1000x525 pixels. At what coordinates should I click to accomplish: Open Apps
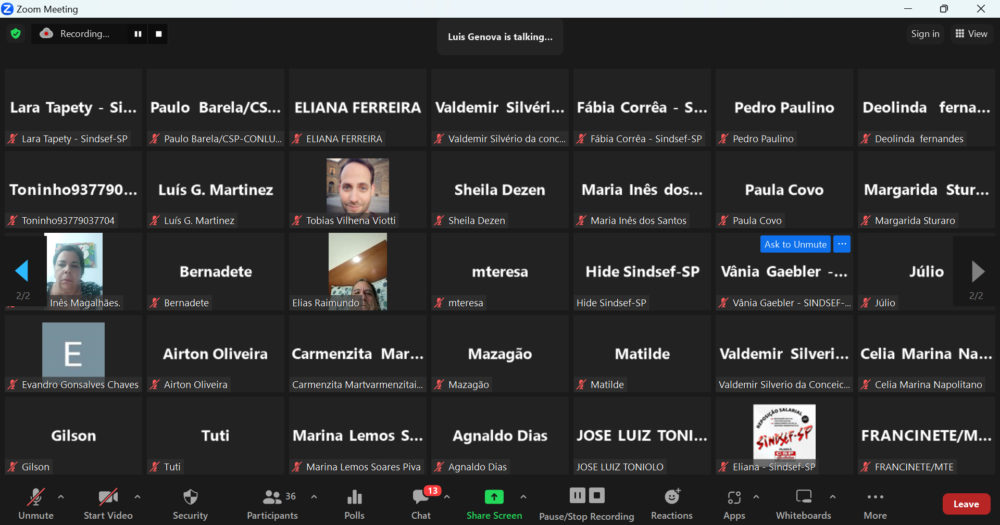[734, 503]
